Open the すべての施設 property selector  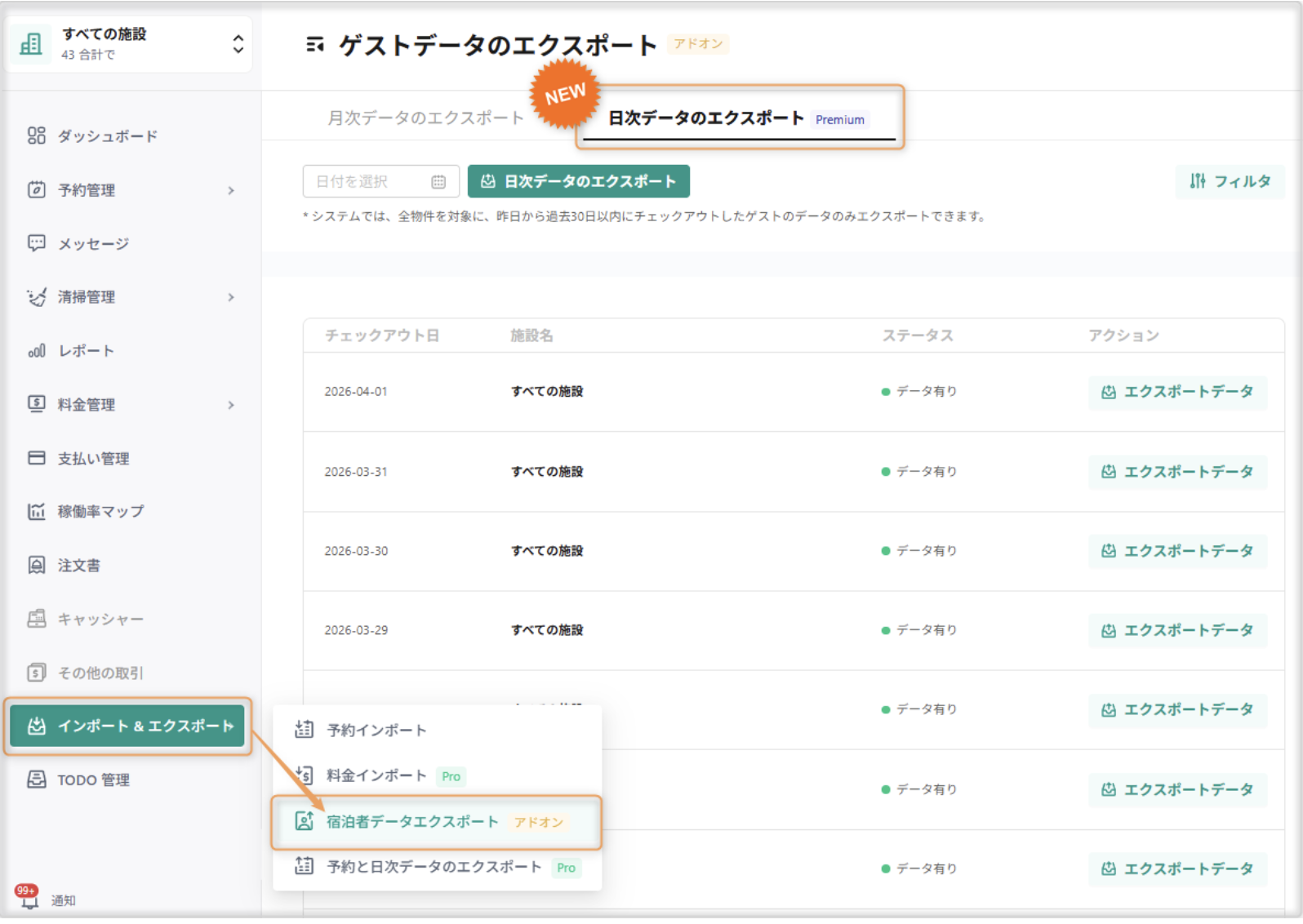pyautogui.click(x=129, y=44)
